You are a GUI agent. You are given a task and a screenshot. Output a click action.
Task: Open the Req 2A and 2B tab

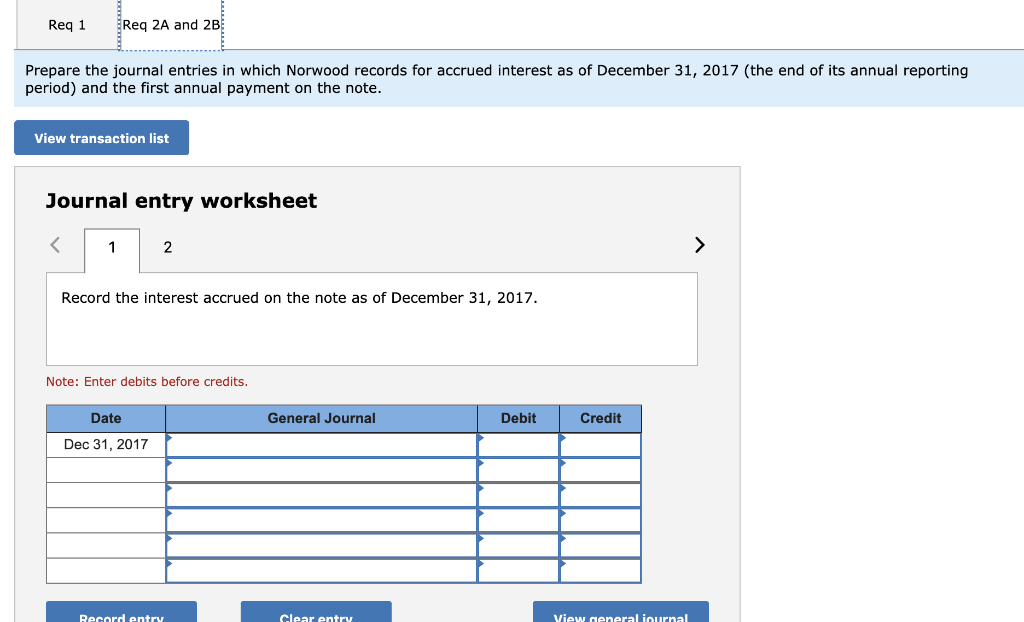(x=171, y=24)
